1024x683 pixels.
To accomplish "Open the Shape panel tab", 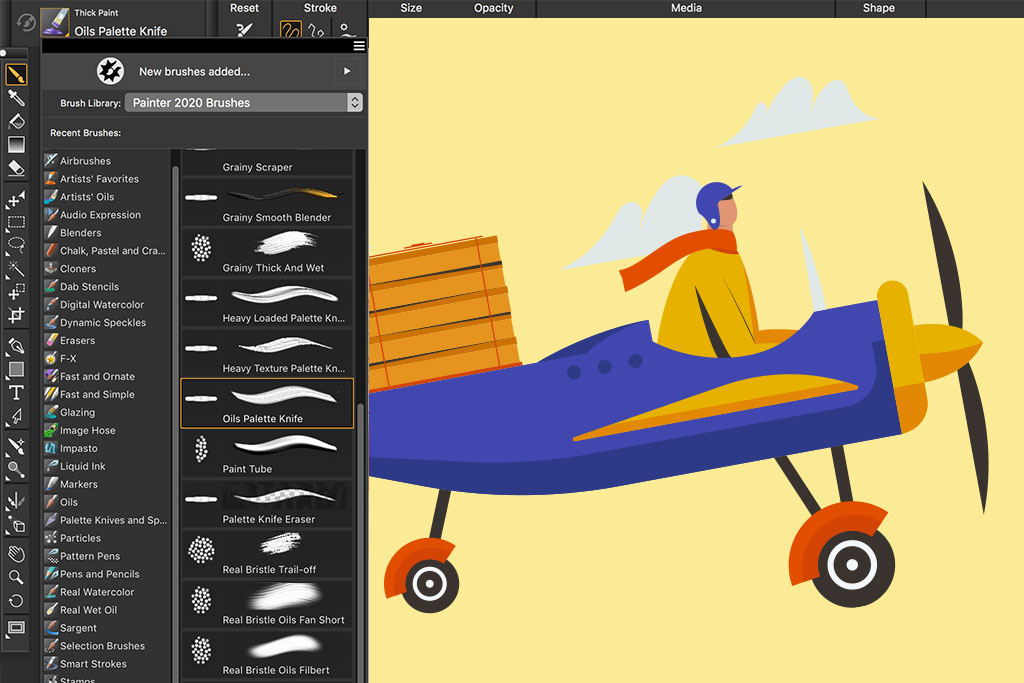I will point(879,8).
